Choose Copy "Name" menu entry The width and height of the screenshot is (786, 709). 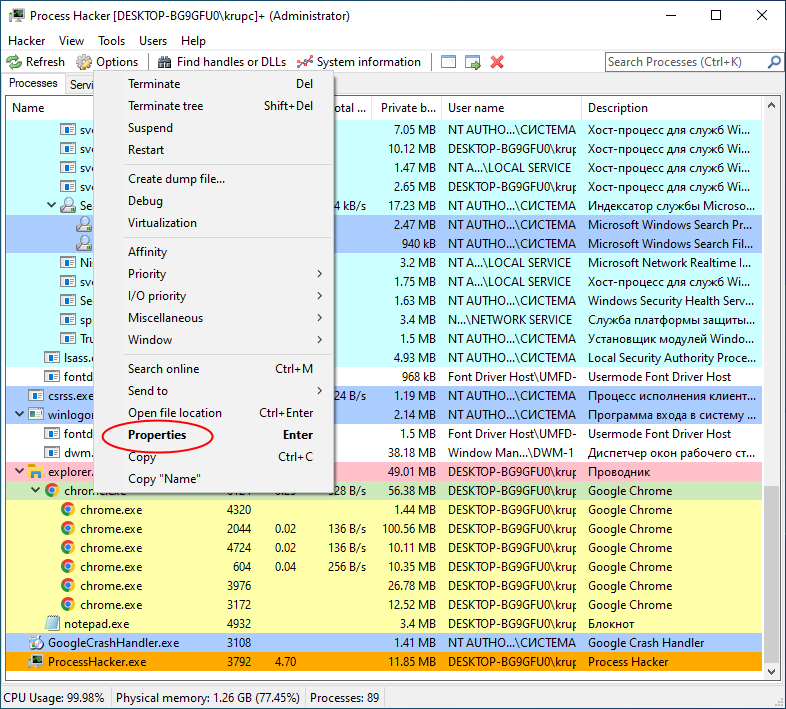coord(214,479)
